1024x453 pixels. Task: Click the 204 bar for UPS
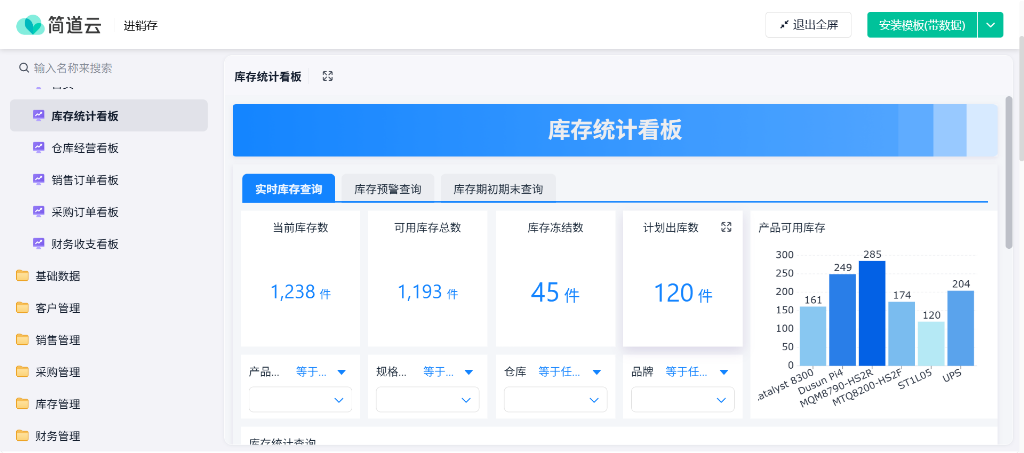(961, 328)
